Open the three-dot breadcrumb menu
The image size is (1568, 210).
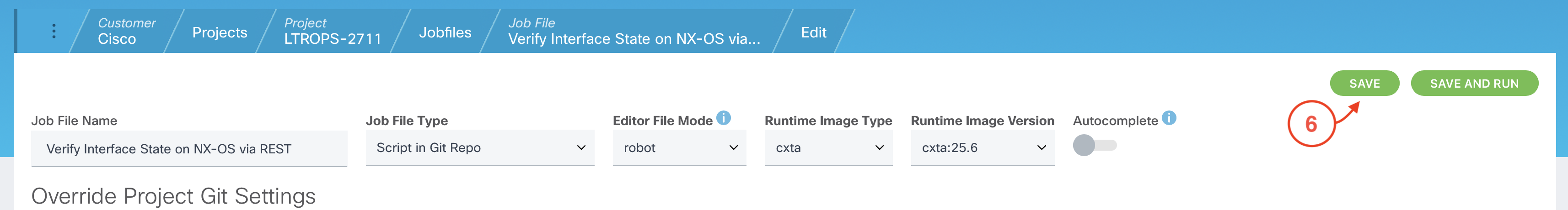(x=54, y=31)
